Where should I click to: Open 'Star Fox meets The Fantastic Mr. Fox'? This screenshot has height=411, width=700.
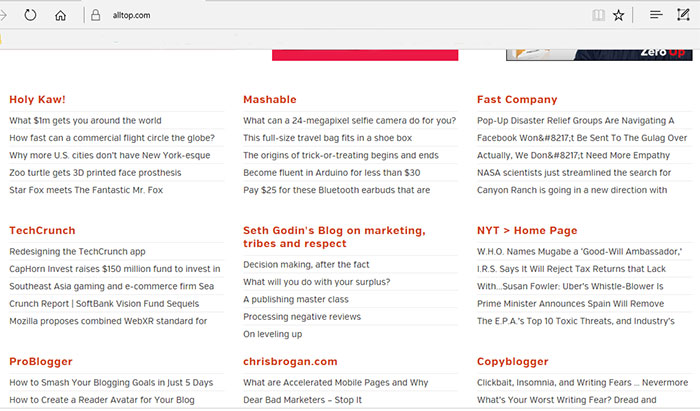86,190
